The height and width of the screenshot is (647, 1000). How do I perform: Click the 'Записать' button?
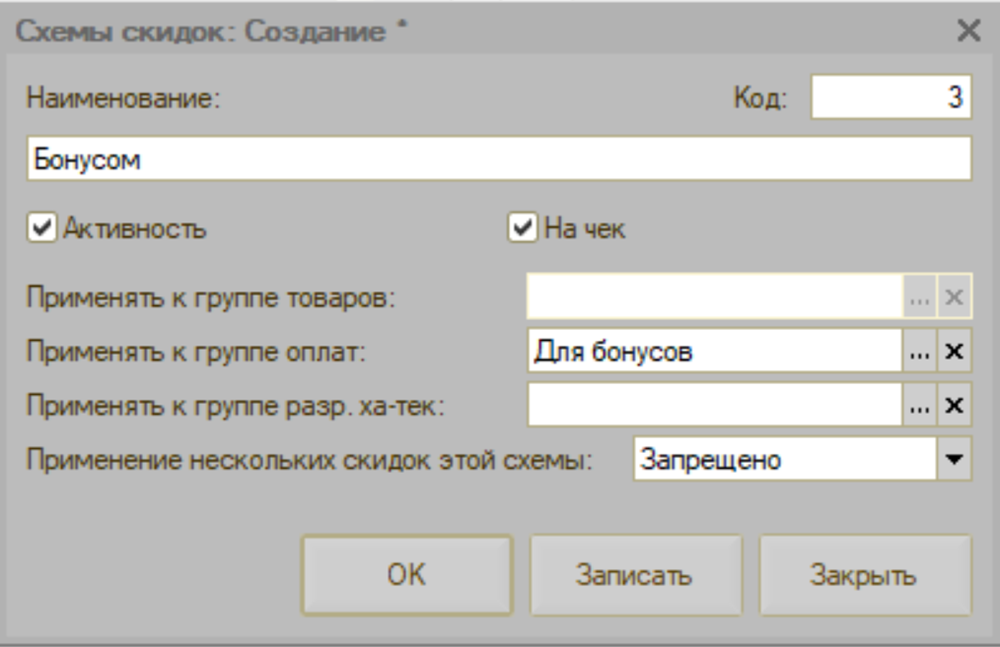tap(635, 576)
